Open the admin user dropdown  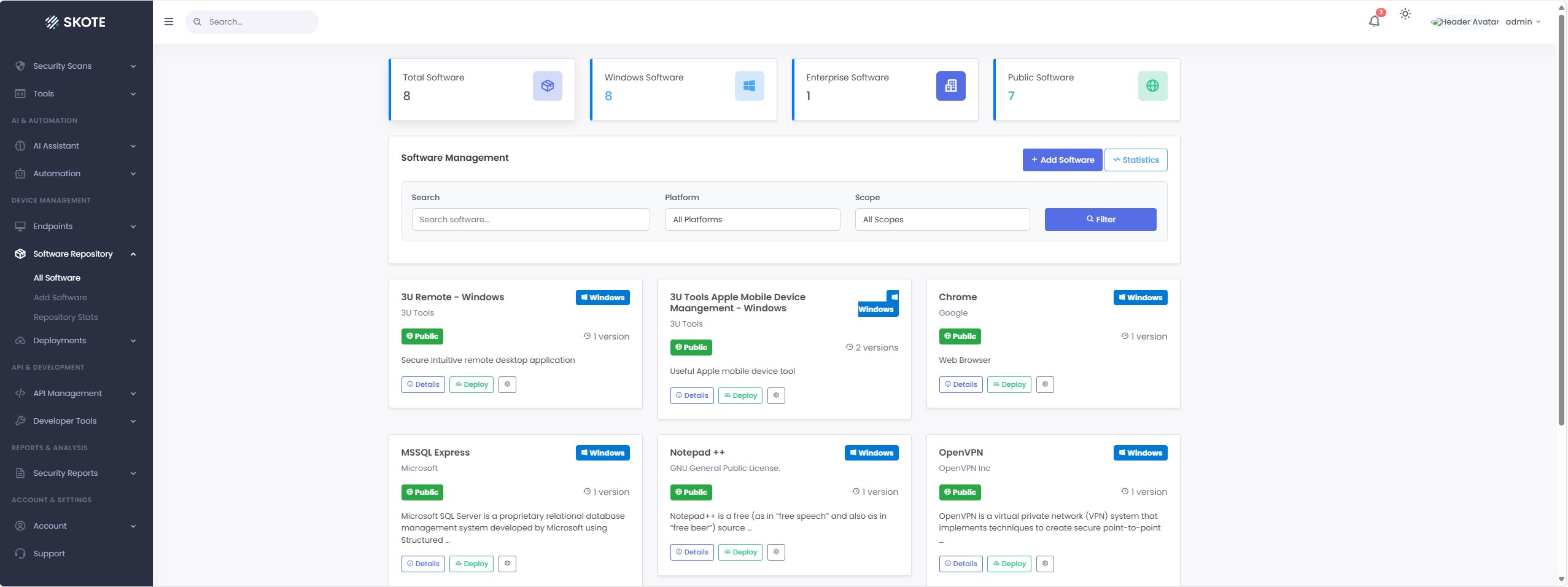click(1523, 22)
